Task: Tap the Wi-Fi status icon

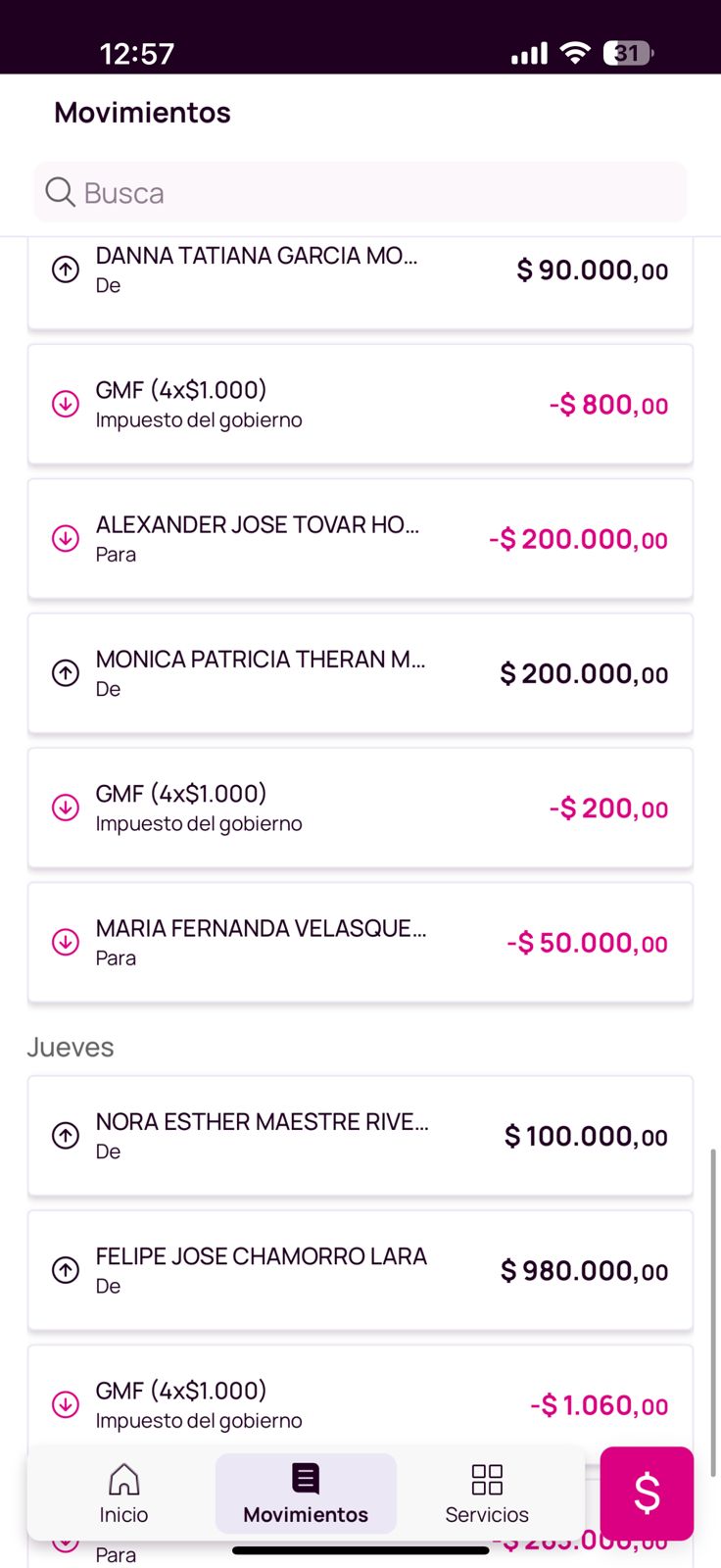Action: (x=575, y=53)
